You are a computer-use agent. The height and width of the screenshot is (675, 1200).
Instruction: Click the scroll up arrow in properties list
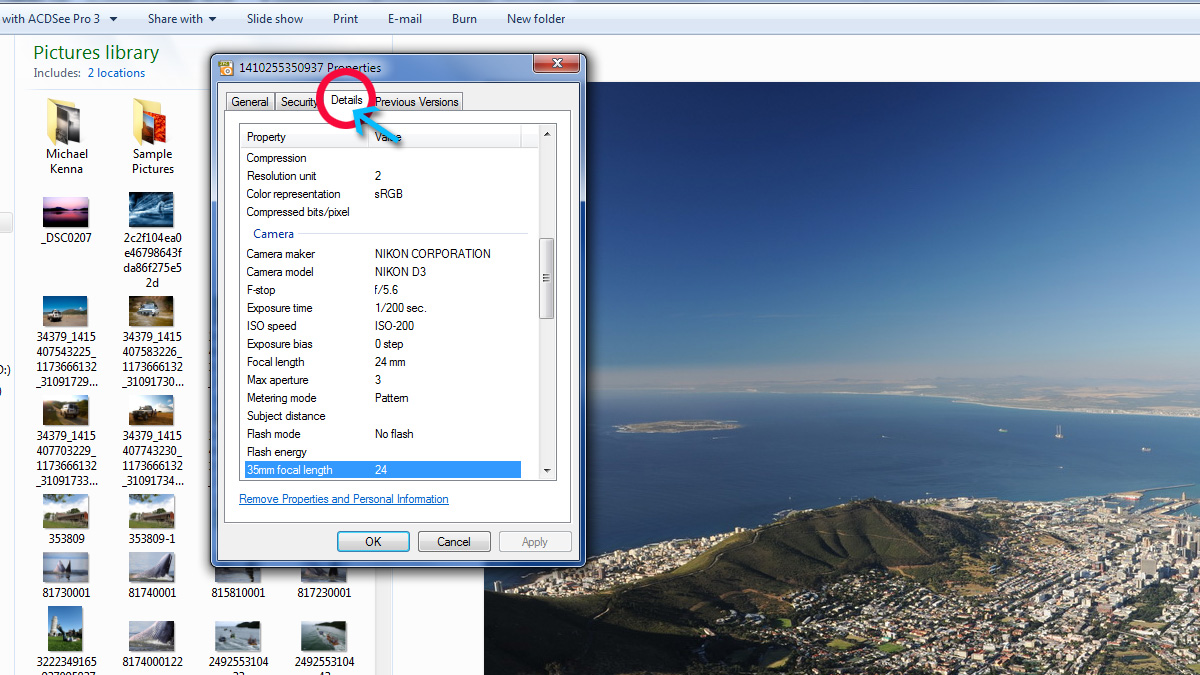tap(546, 133)
